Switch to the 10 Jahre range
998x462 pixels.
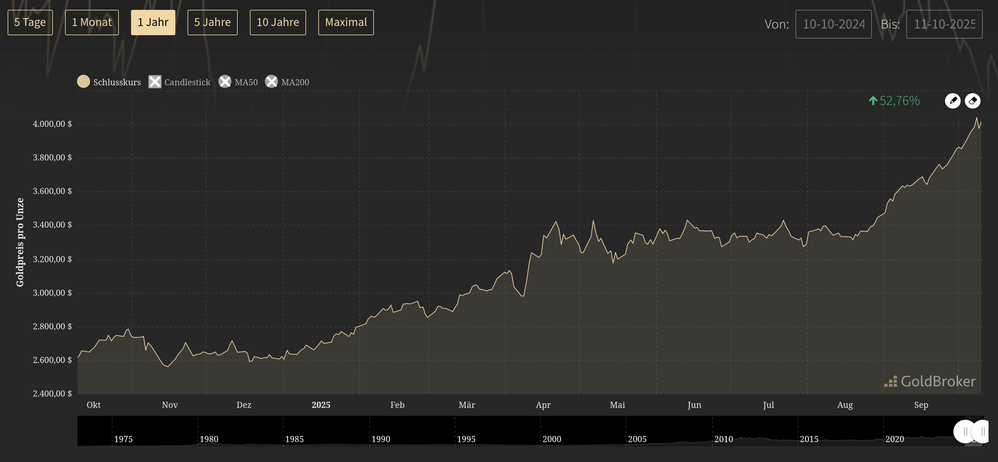278,22
